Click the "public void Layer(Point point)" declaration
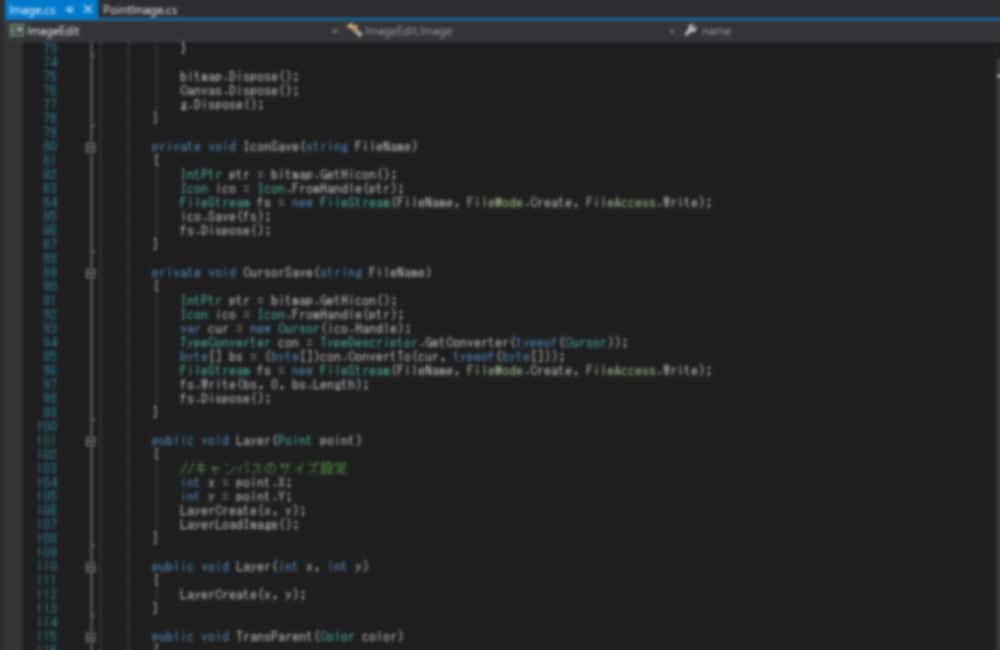 pyautogui.click(x=256, y=440)
